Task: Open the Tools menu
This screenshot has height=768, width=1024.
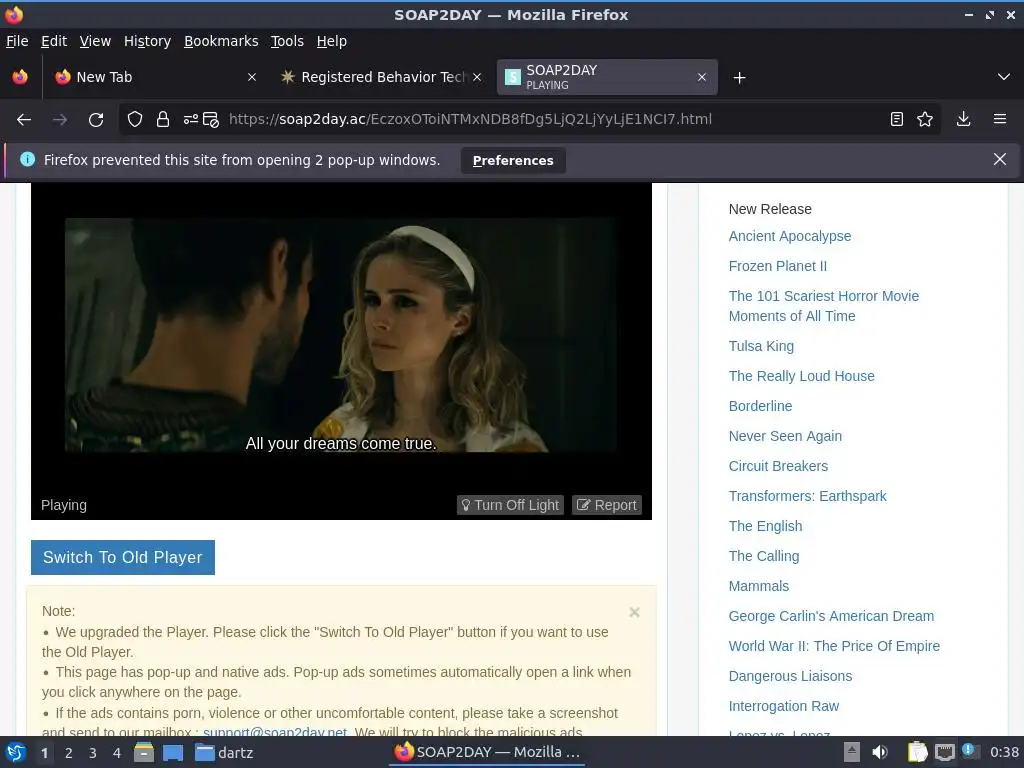Action: coord(287,41)
